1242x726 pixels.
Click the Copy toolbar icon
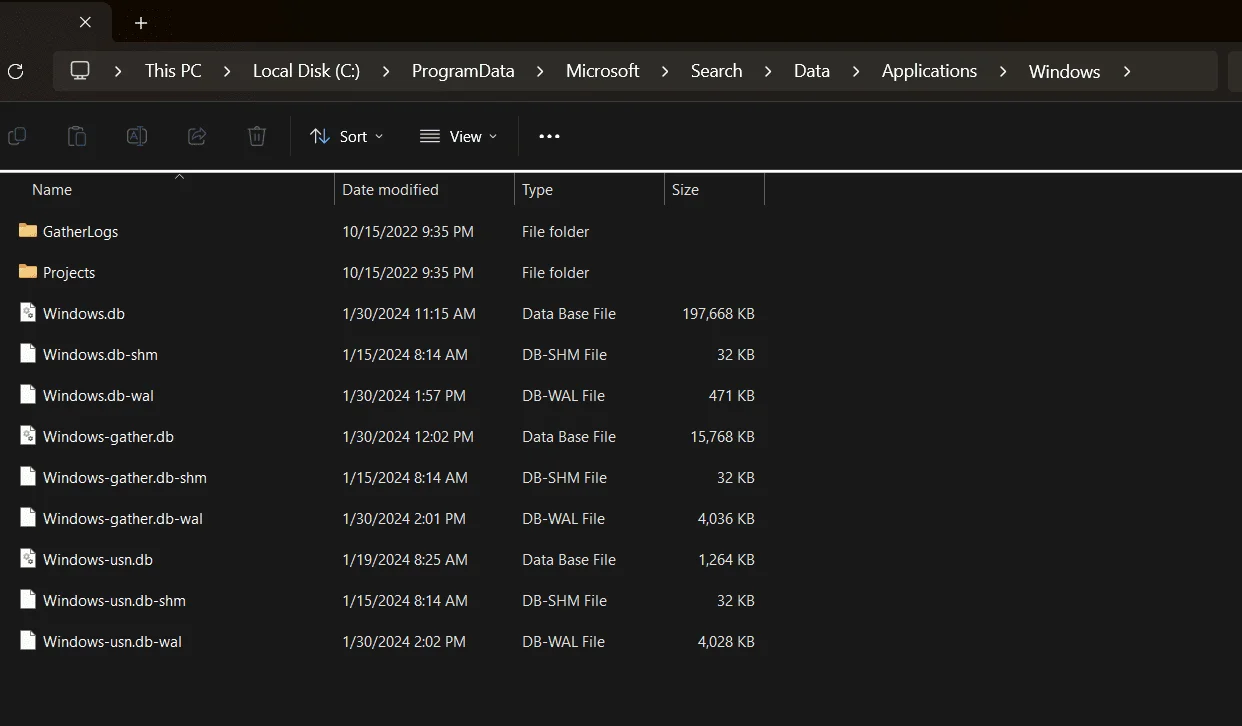pyautogui.click(x=17, y=136)
